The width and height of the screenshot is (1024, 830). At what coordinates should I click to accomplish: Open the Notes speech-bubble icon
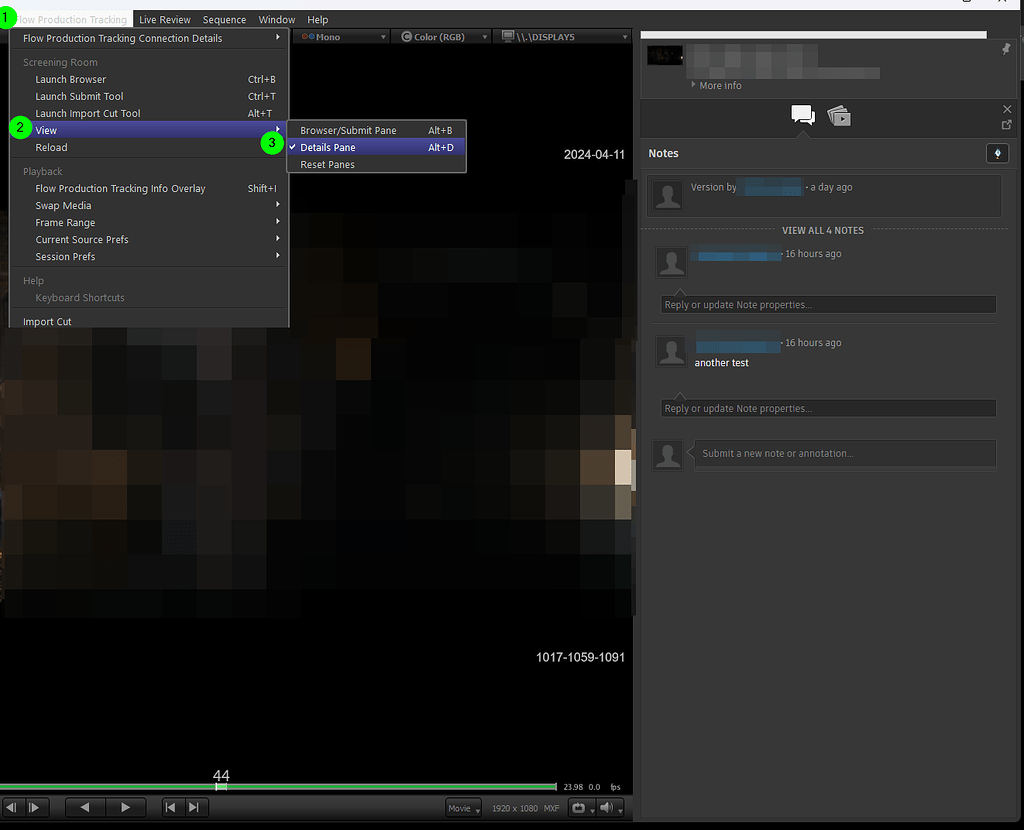click(x=803, y=114)
